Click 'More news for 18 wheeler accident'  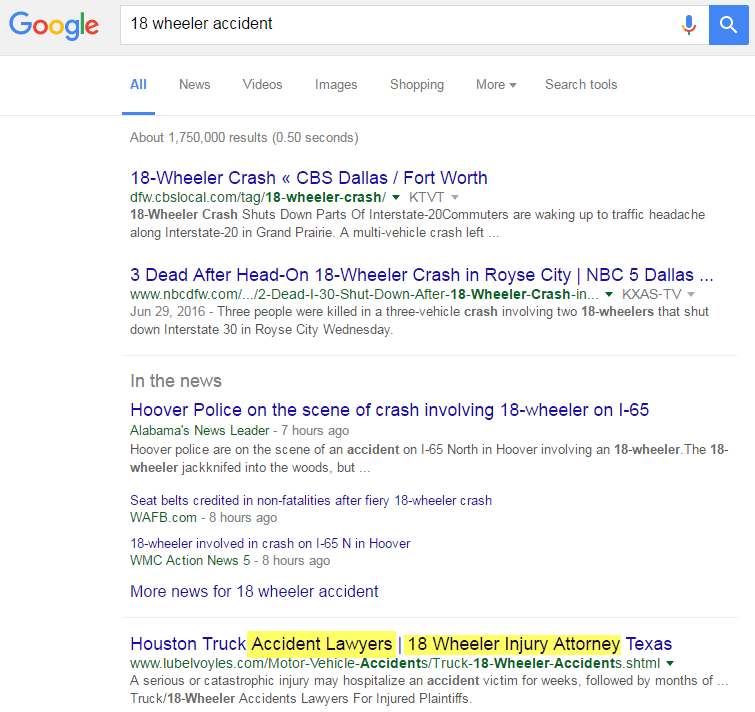tap(254, 591)
